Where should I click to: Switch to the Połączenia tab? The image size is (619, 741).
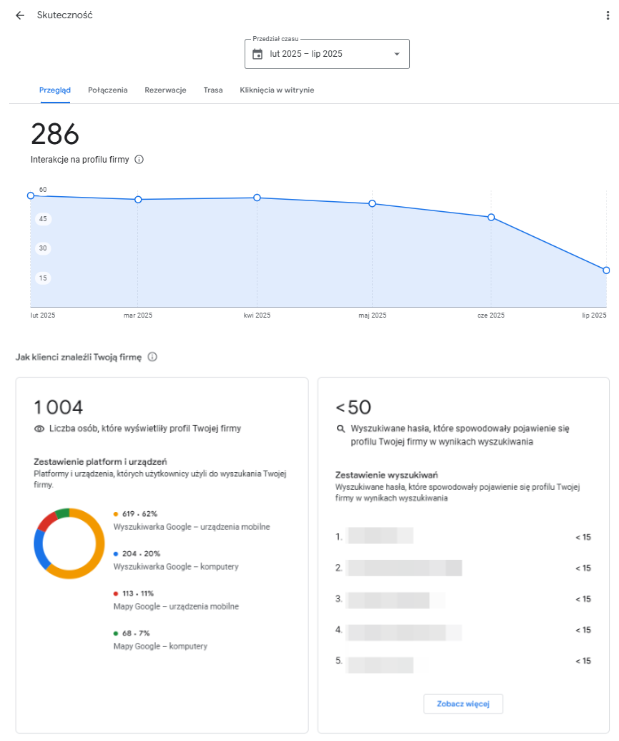[x=108, y=90]
